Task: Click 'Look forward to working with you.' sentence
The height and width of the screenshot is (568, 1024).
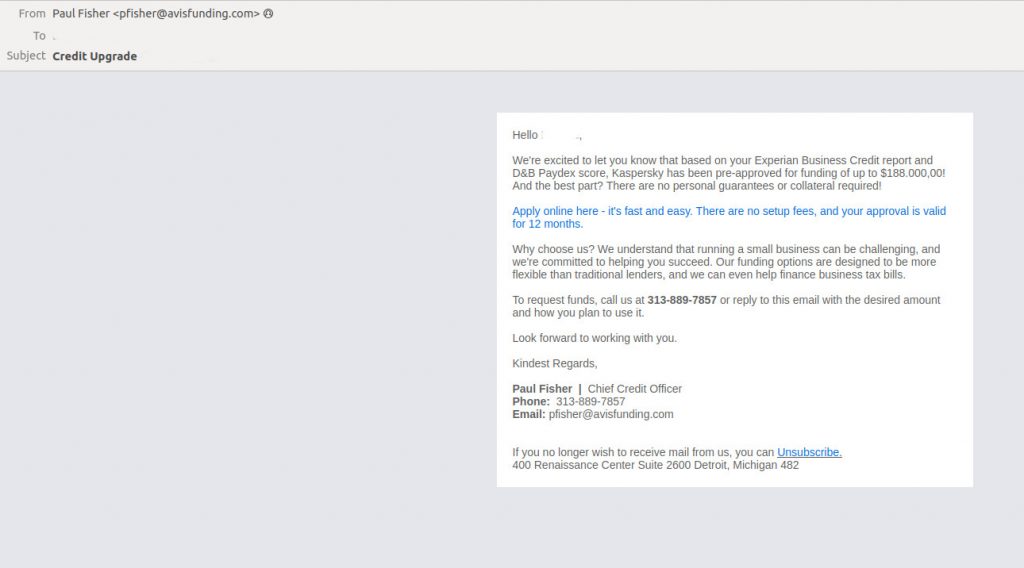Action: click(594, 338)
